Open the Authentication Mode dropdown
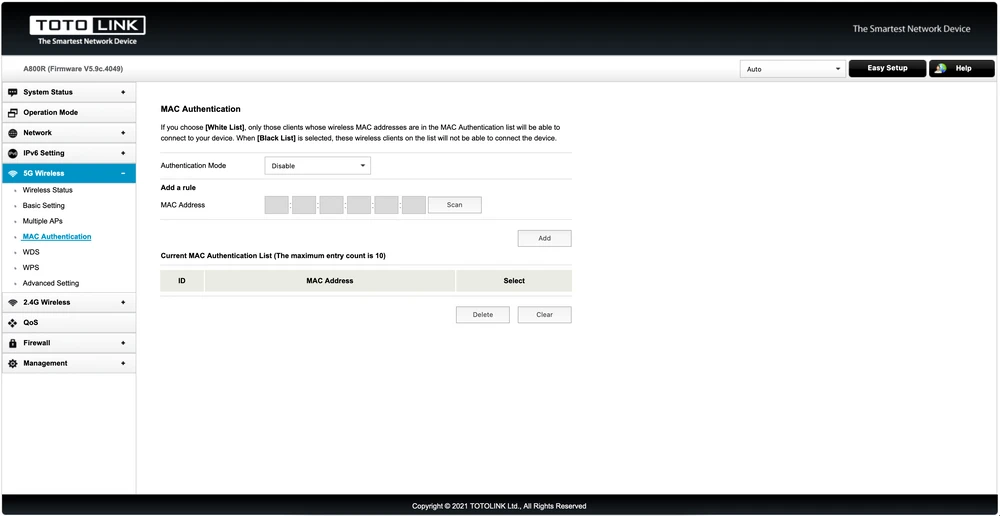The width and height of the screenshot is (1000, 516). (317, 166)
